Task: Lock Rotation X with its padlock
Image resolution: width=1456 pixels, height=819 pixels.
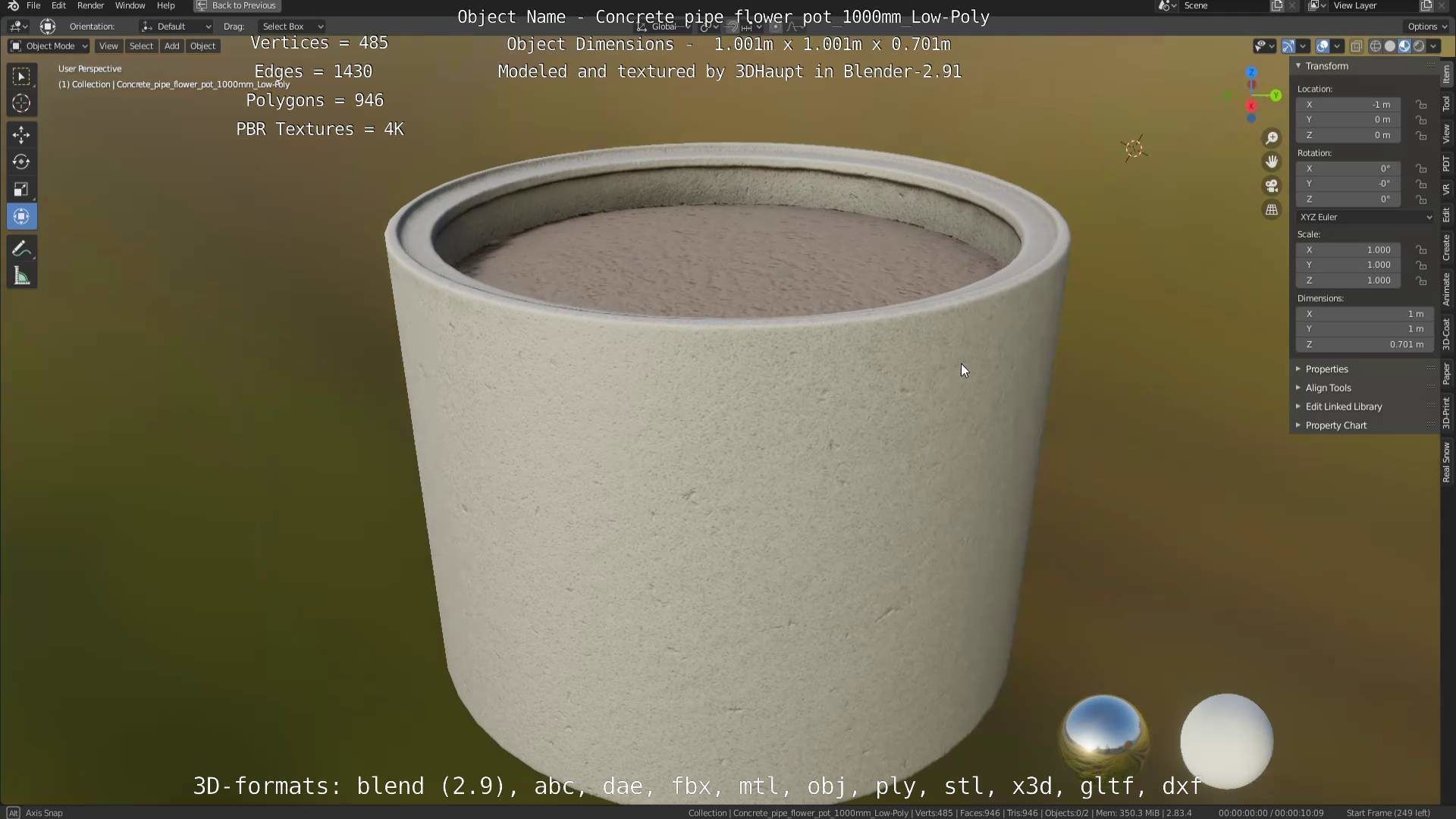Action: [1421, 168]
